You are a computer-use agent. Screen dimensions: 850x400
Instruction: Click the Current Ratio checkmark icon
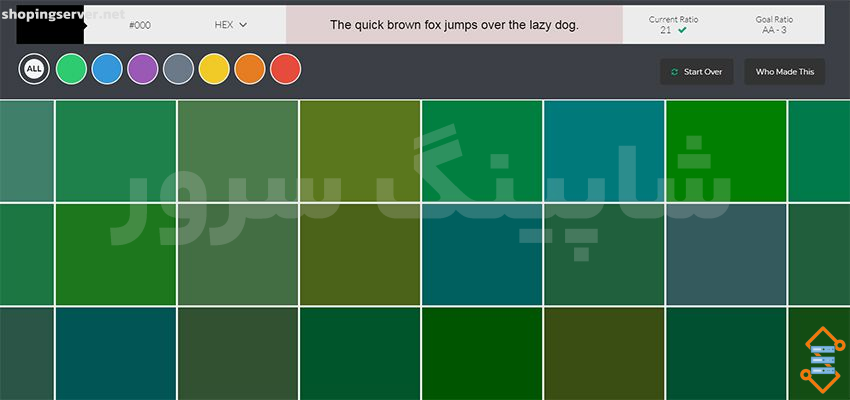coord(682,30)
